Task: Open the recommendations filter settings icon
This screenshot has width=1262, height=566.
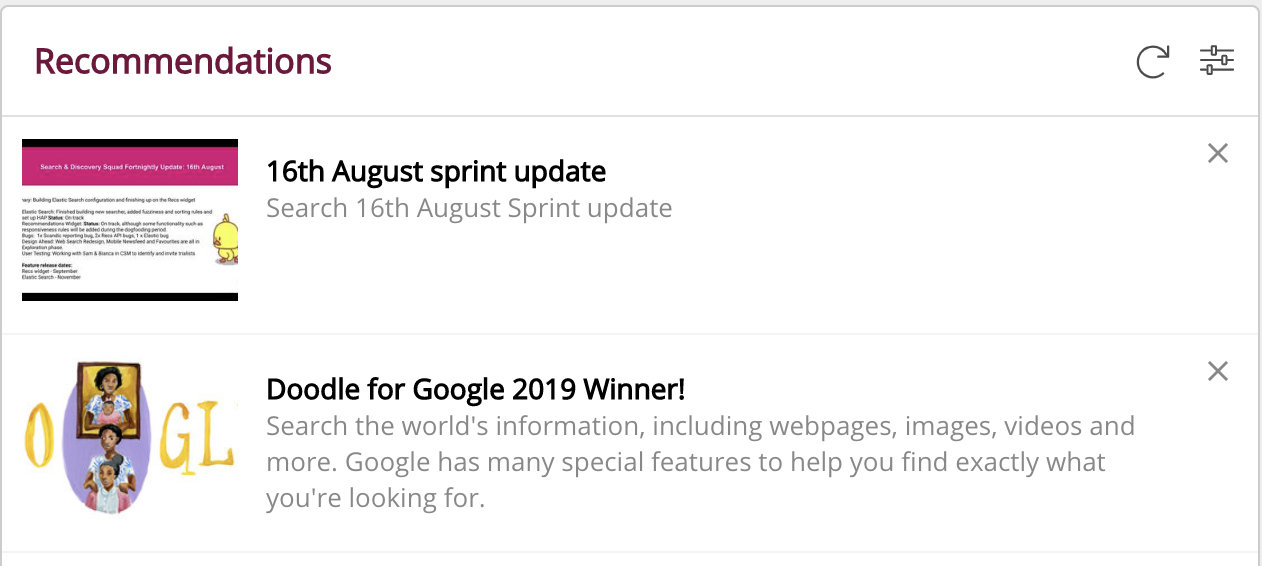Action: pyautogui.click(x=1217, y=61)
